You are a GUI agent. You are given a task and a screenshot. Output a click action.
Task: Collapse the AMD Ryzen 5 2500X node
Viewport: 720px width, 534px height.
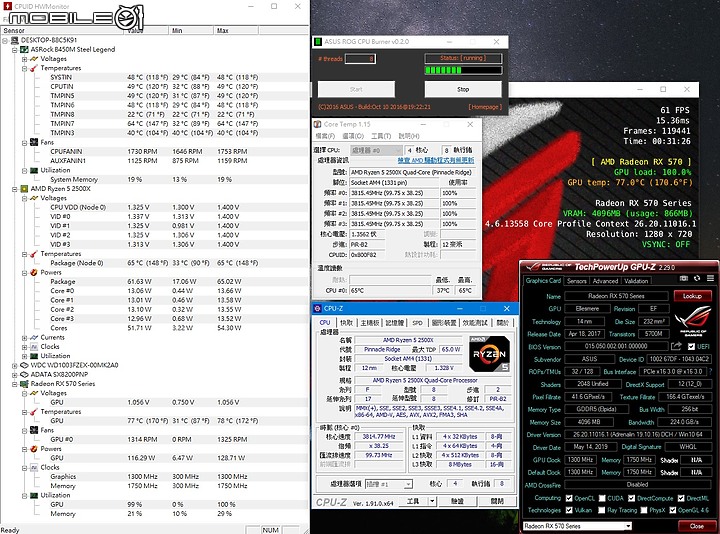(15, 189)
